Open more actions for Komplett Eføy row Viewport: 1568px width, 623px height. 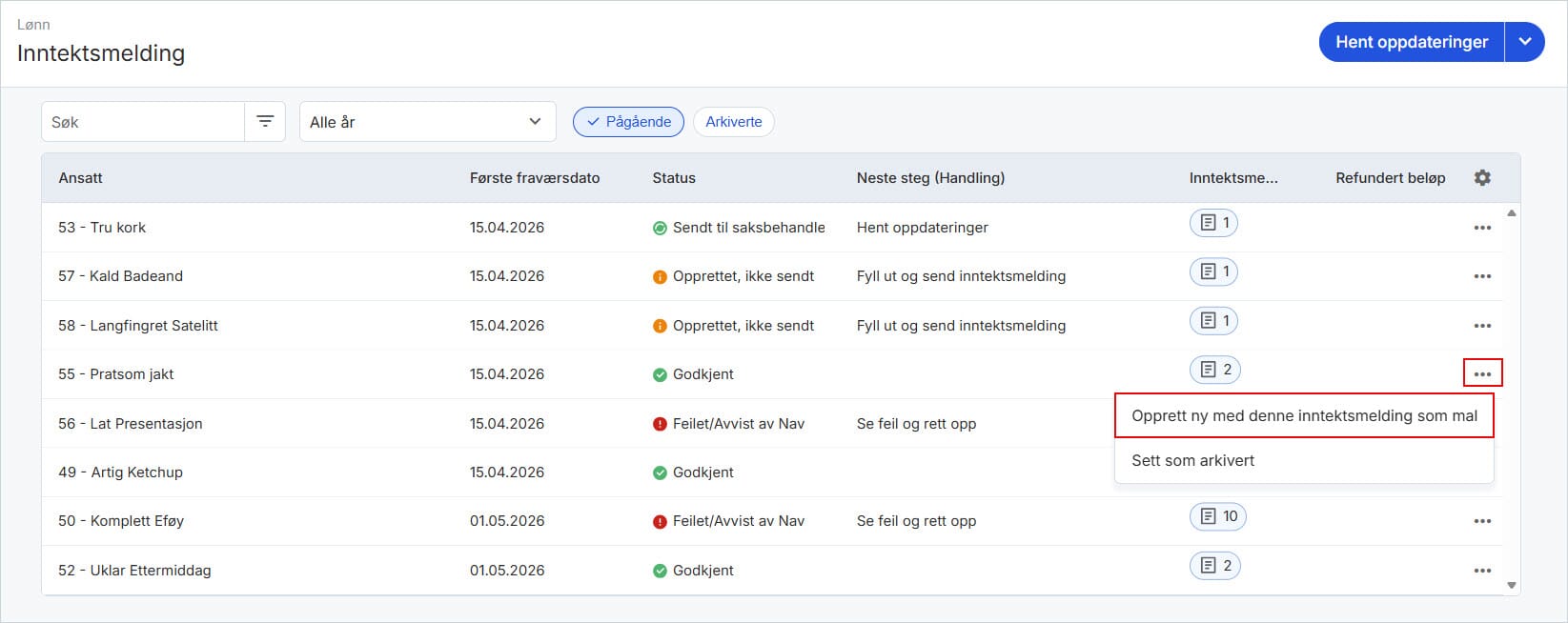tap(1482, 521)
